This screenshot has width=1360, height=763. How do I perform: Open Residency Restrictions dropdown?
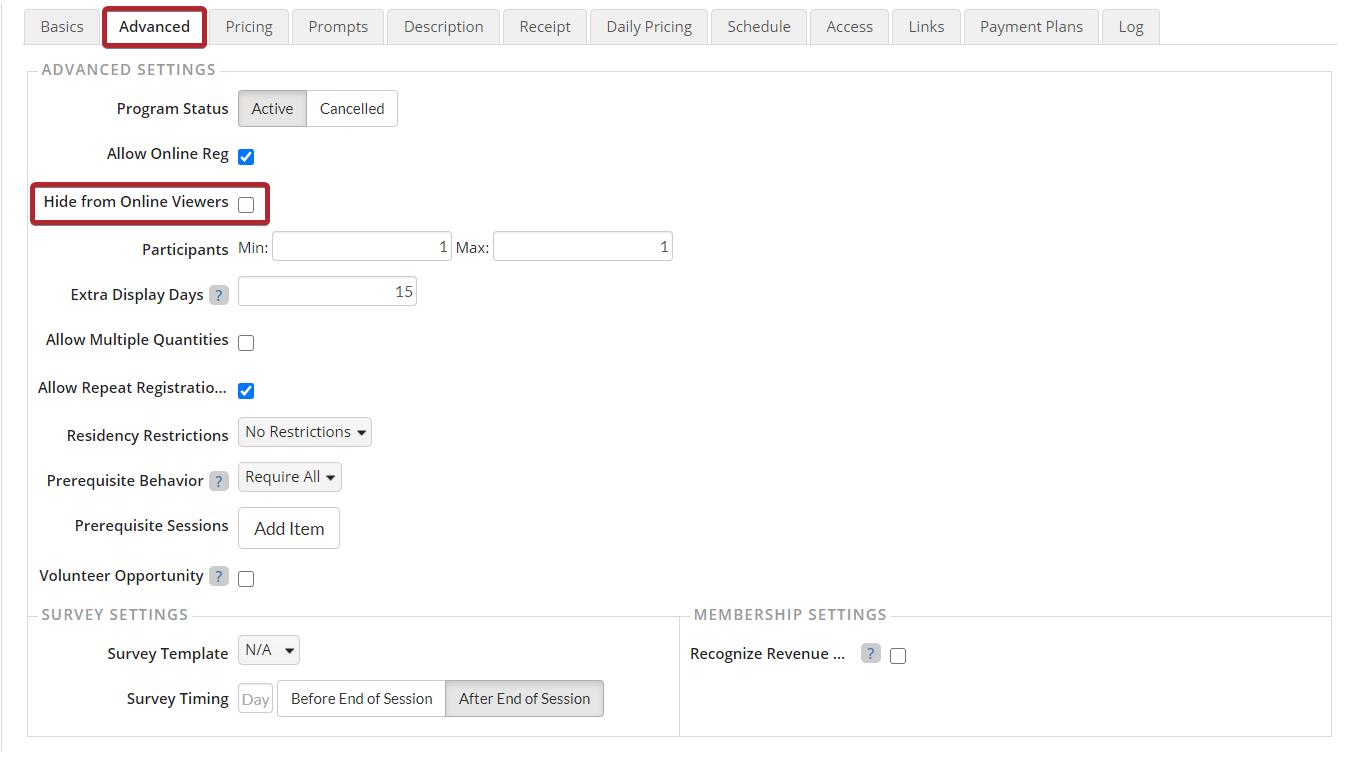point(305,432)
